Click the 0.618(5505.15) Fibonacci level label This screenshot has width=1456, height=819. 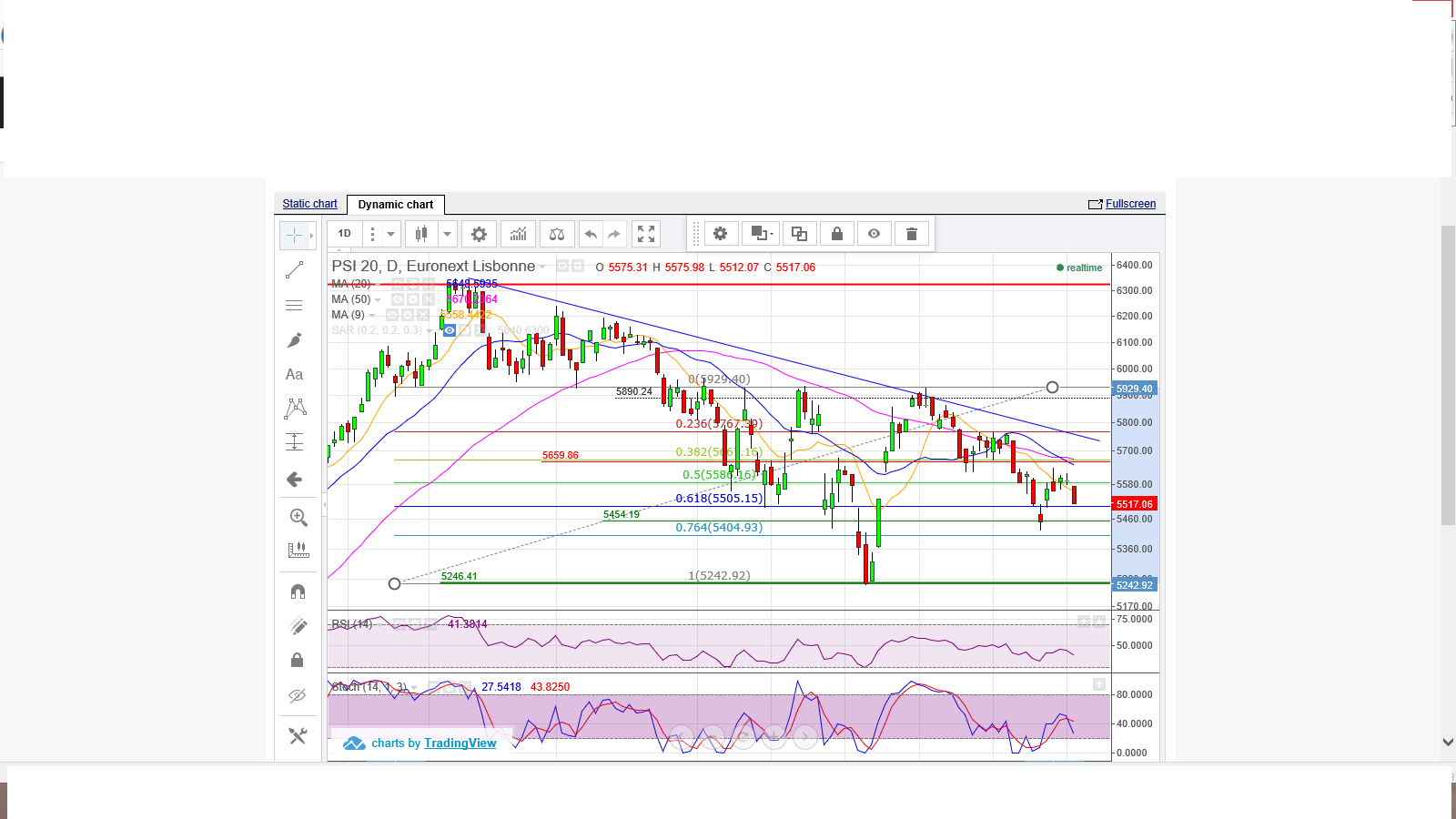[719, 499]
